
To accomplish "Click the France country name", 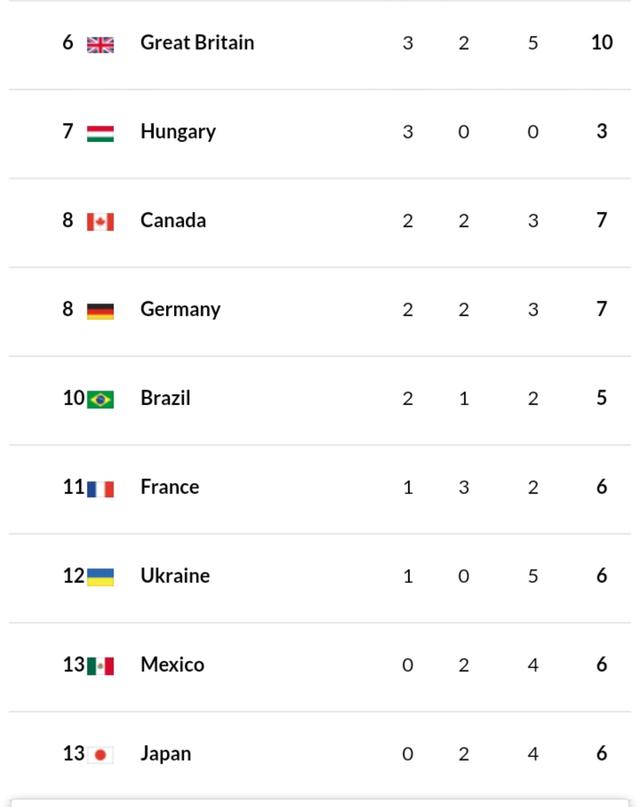I will (169, 487).
